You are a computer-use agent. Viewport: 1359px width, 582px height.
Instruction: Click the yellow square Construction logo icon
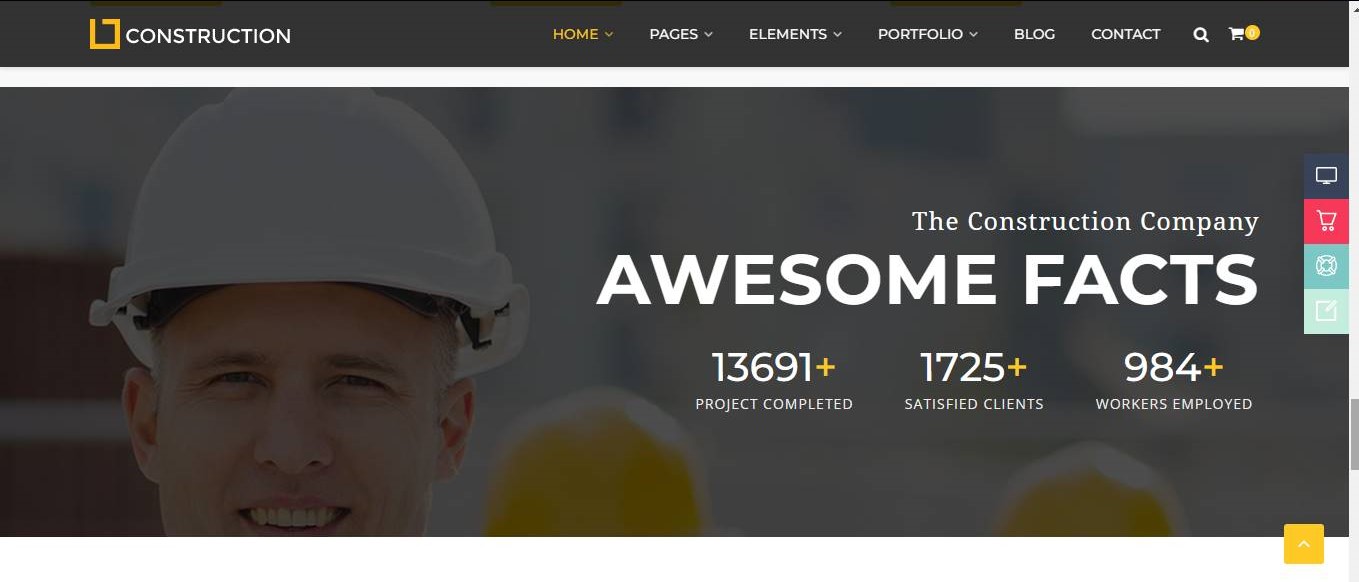[x=104, y=34]
